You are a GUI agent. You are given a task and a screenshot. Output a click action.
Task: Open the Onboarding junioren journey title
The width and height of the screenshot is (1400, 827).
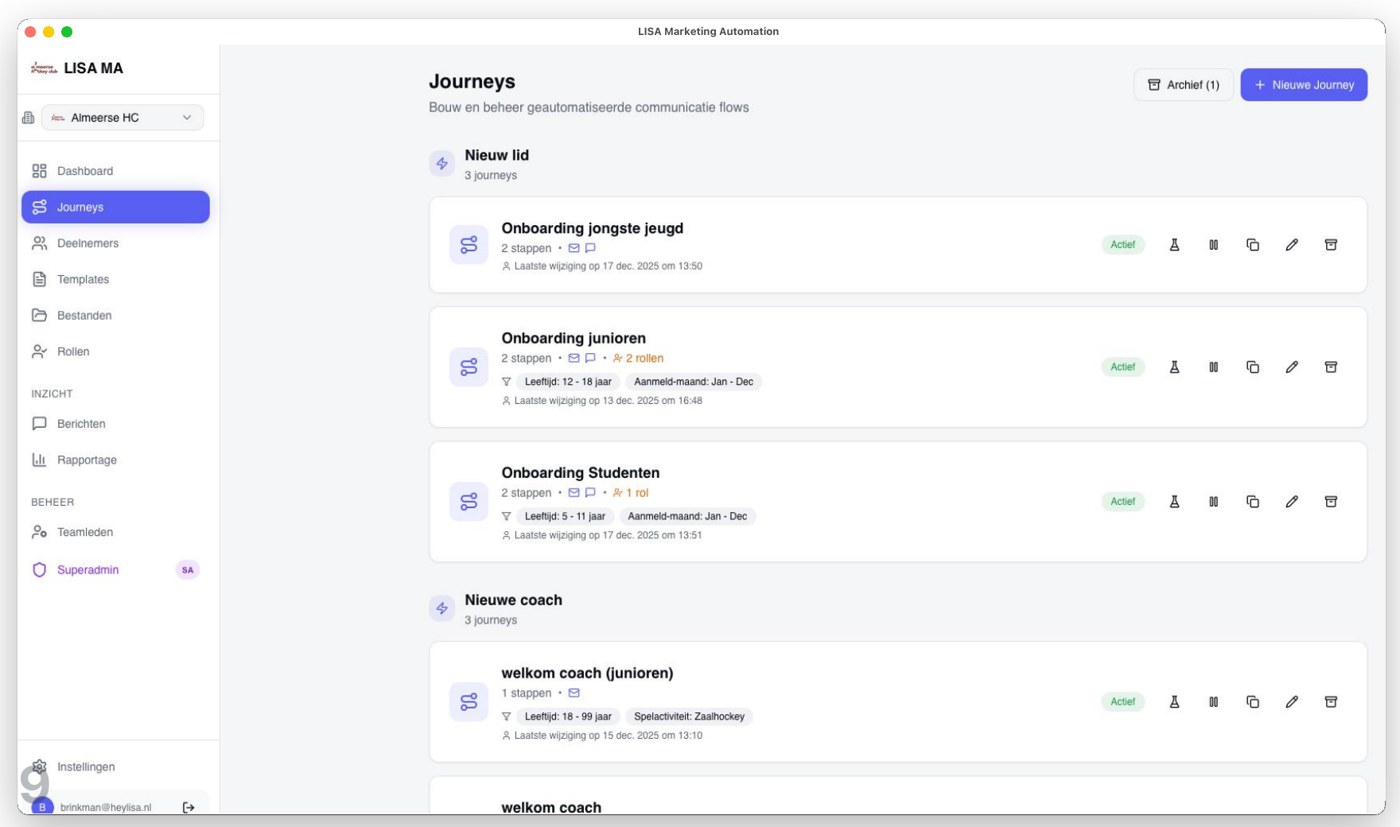tap(573, 338)
